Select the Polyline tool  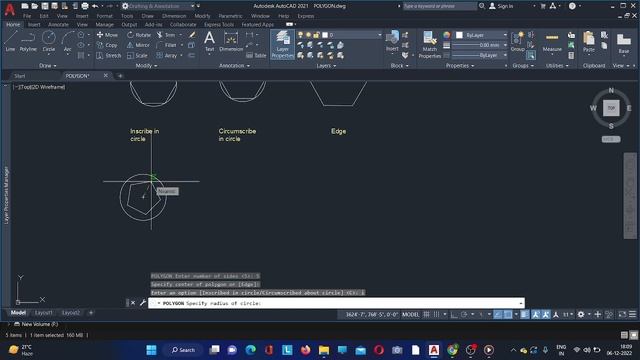pyautogui.click(x=28, y=41)
